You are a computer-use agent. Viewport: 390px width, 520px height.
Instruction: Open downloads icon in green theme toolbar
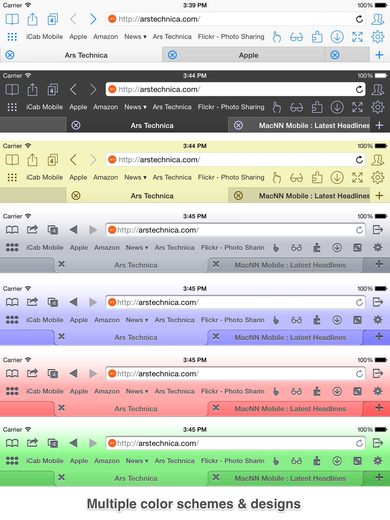coord(337,461)
